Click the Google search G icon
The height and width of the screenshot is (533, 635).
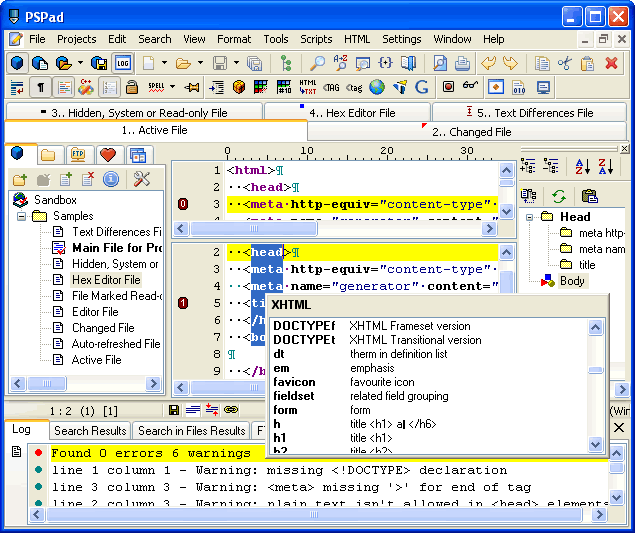pyautogui.click(x=422, y=87)
